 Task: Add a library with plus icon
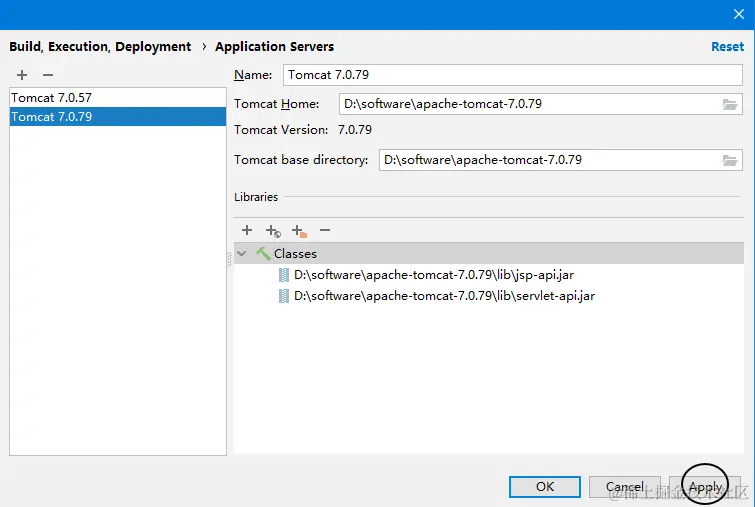point(247,230)
